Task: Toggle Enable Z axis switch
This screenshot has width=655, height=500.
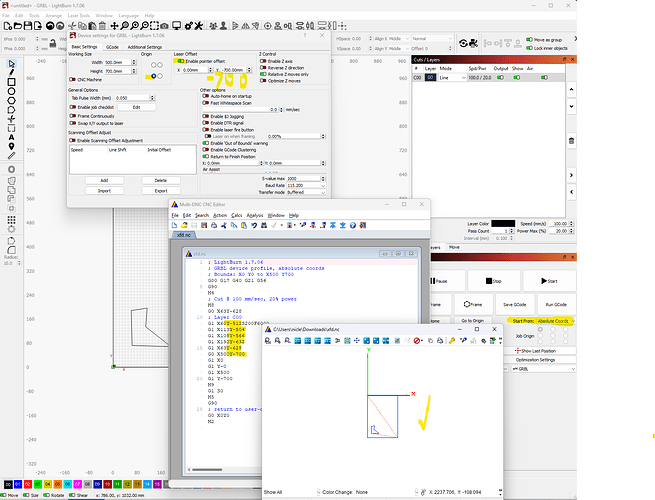Action: pyautogui.click(x=263, y=61)
